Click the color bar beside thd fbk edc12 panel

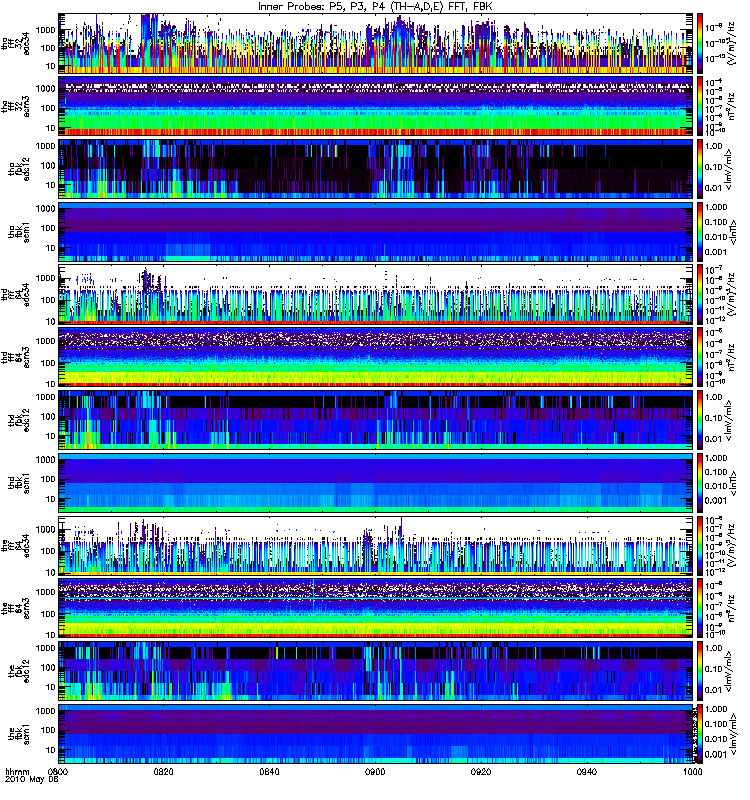(700, 420)
